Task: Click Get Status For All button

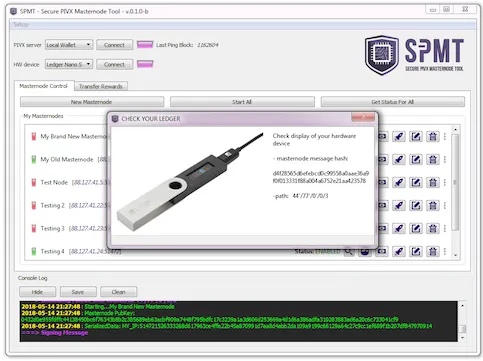Action: [393, 102]
